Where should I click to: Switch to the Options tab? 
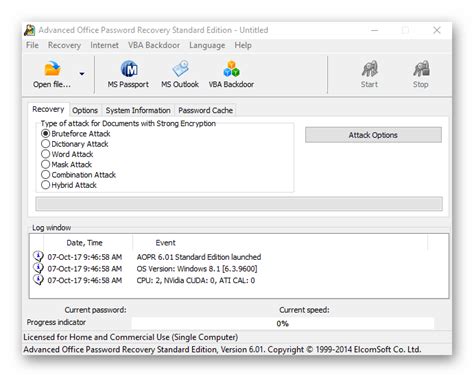click(85, 110)
